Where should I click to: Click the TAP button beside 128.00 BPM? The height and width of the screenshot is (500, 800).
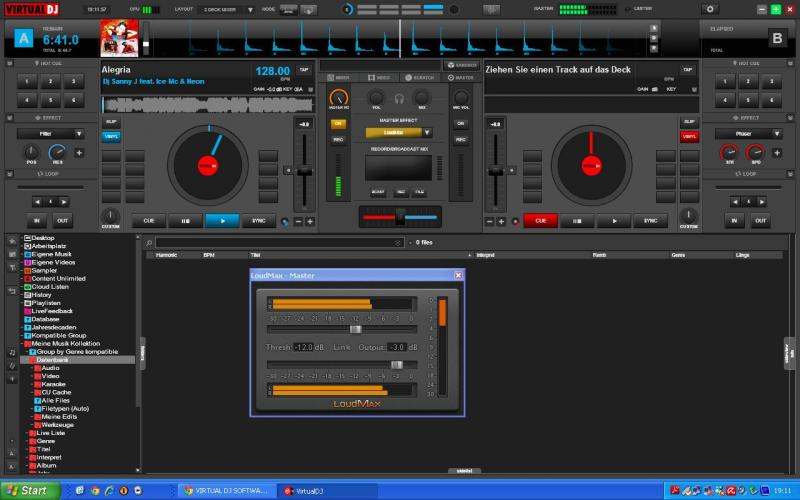tap(304, 70)
